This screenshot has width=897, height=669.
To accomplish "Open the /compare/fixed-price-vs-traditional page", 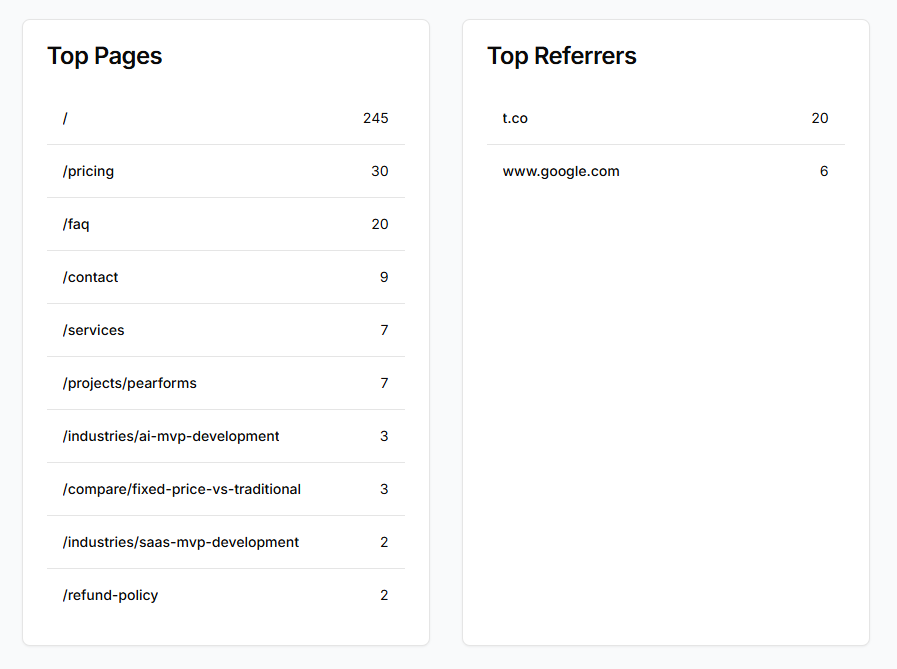I will (182, 489).
